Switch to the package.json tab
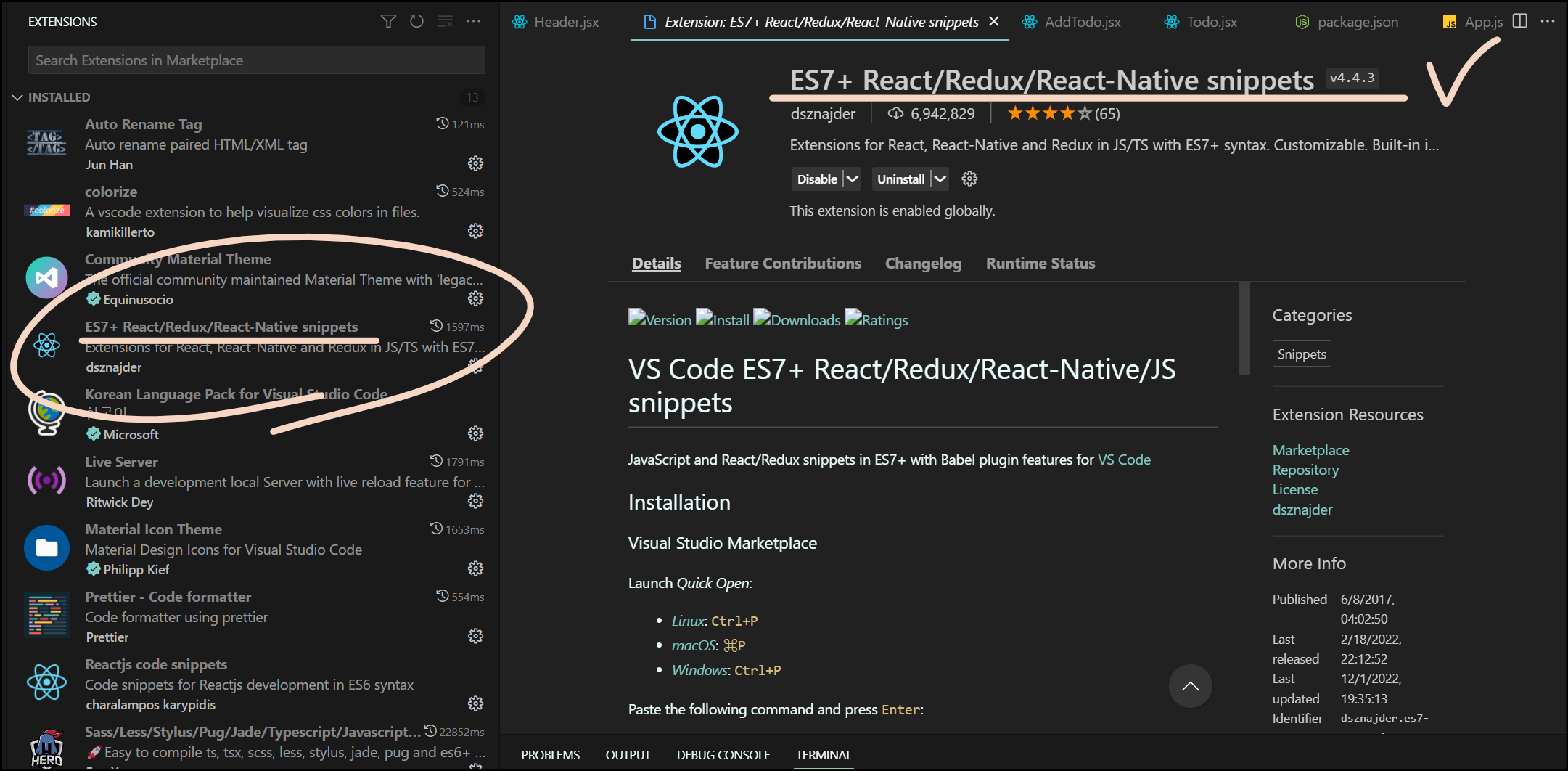This screenshot has height=771, width=1568. pos(1347,22)
